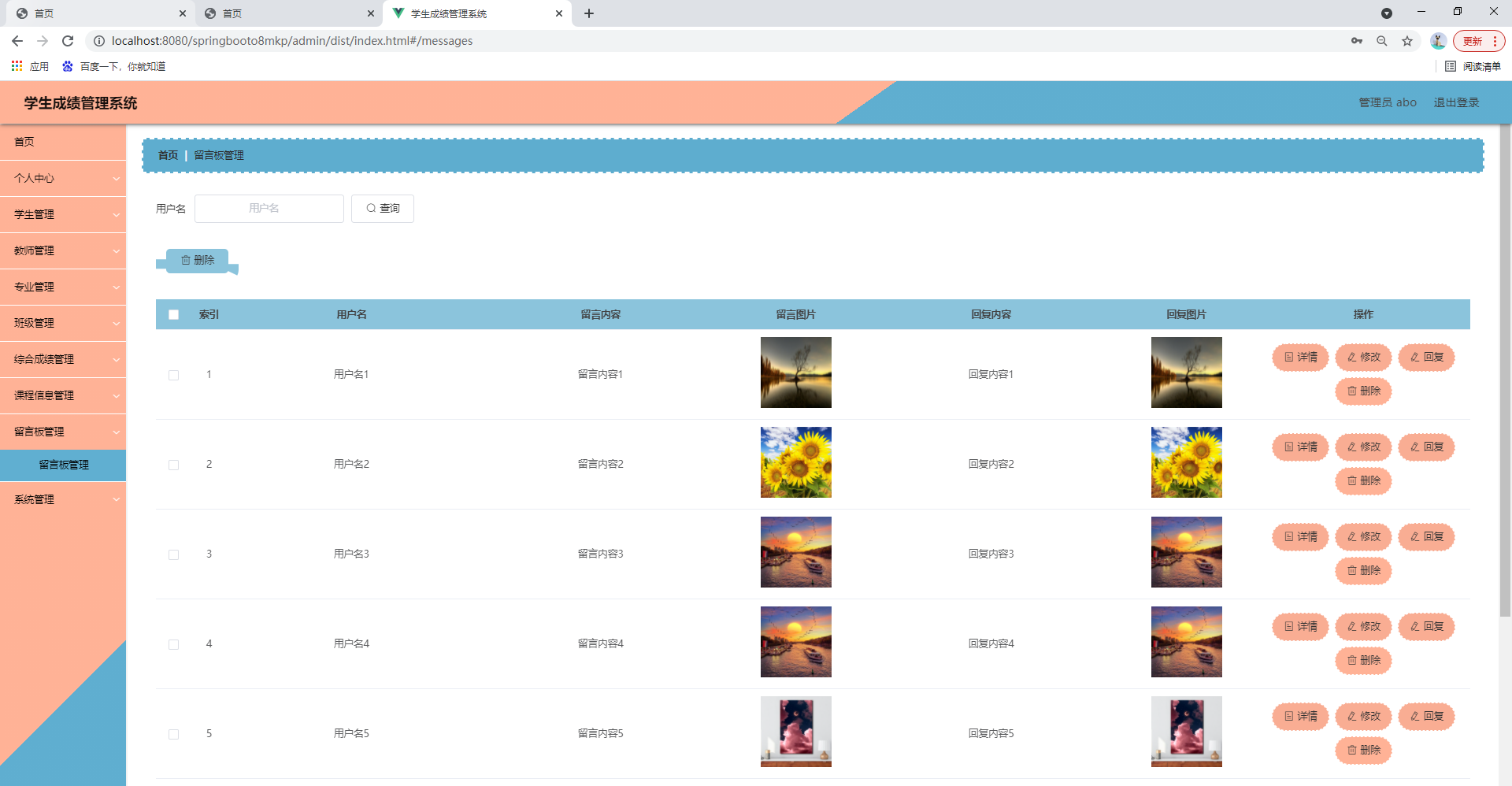Expand the 学生管理 sidebar menu
This screenshot has width=1512, height=786.
[63, 214]
